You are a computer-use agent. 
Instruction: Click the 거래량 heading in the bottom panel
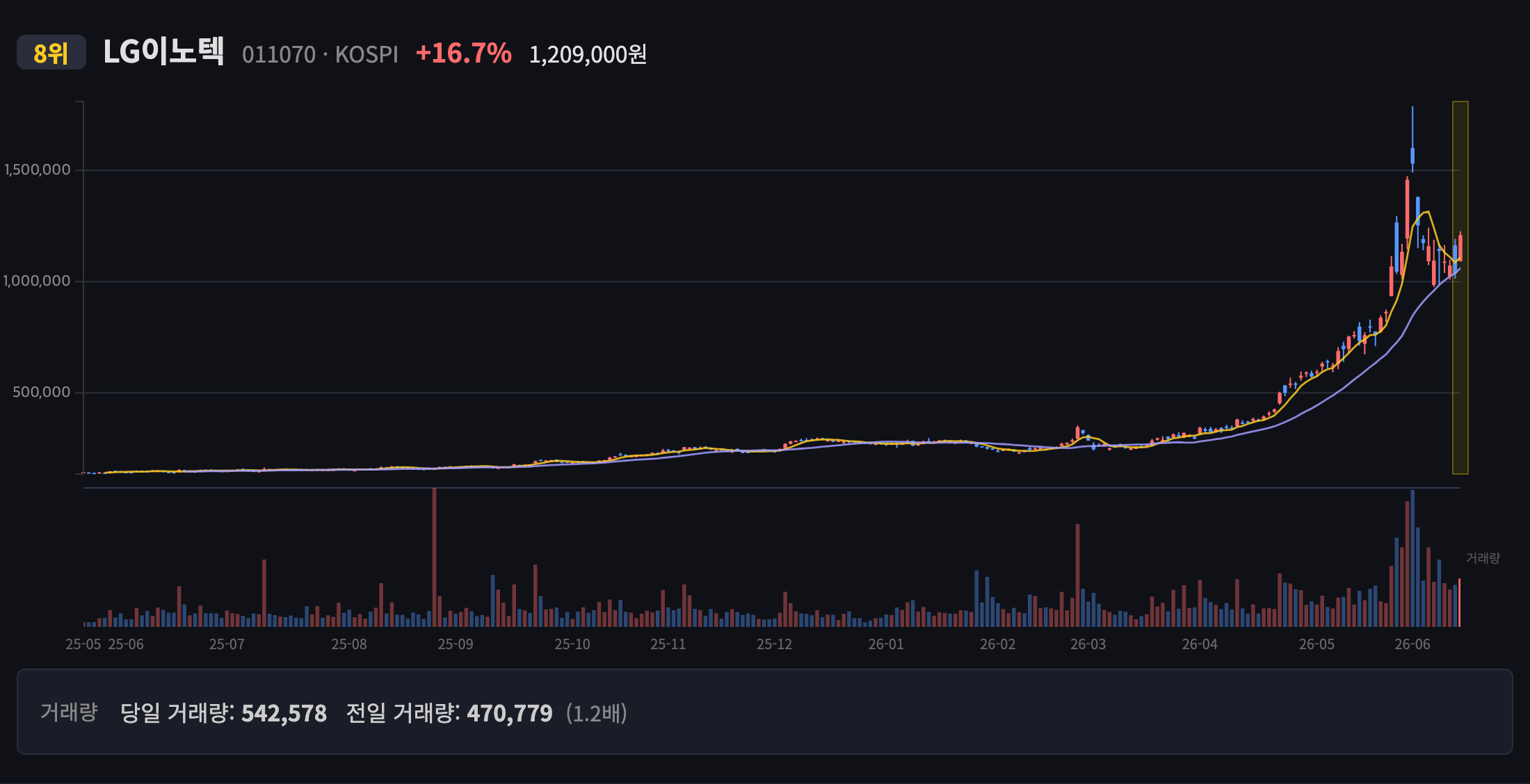(69, 712)
